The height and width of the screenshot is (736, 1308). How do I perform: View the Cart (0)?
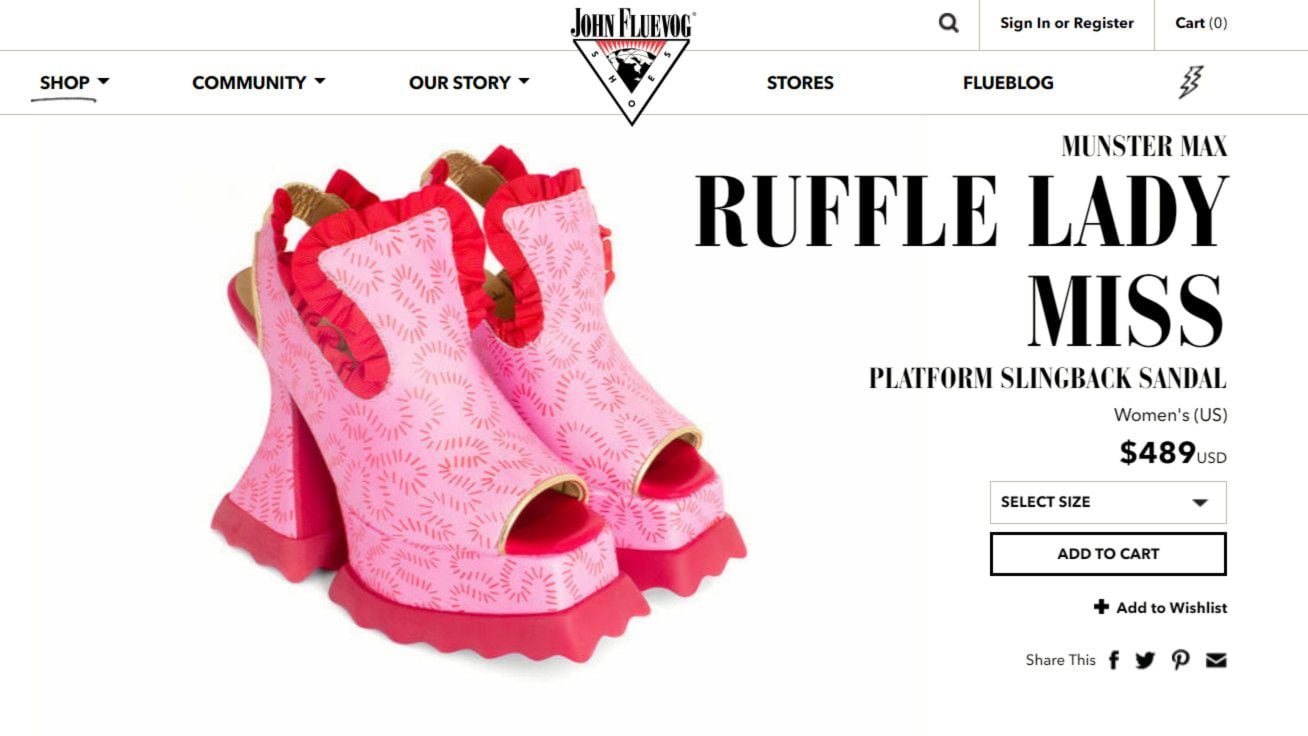click(1201, 23)
